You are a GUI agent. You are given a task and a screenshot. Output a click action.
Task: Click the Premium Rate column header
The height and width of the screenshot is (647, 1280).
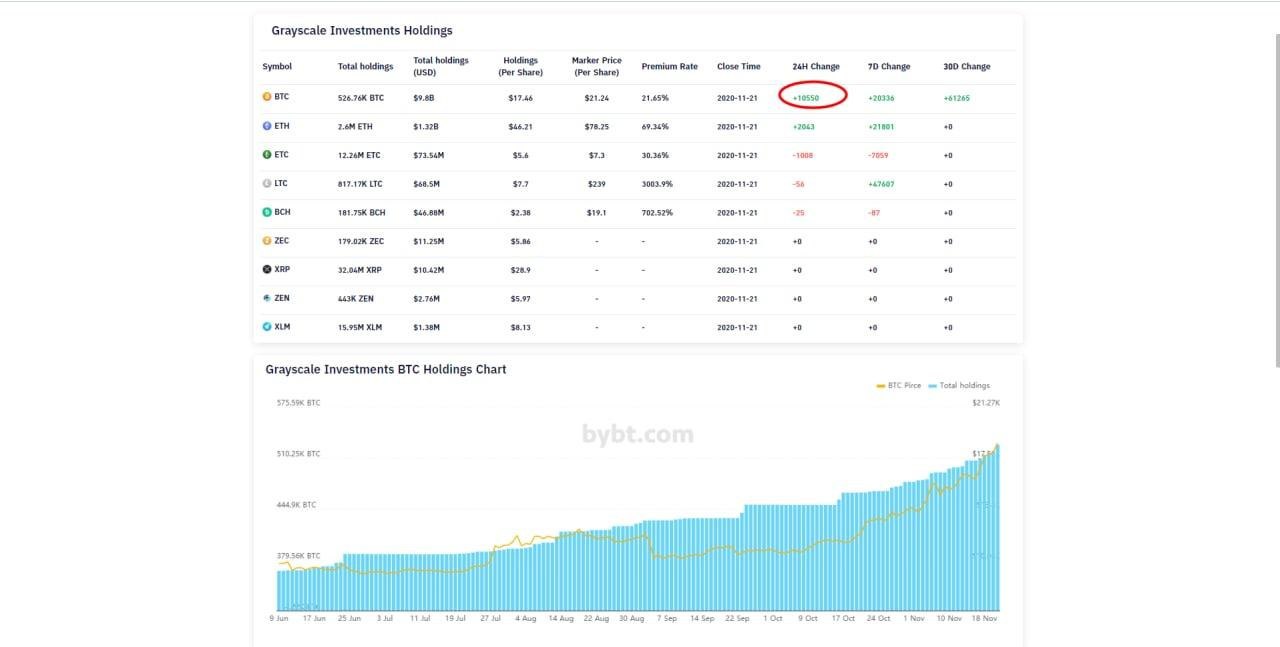tap(670, 67)
